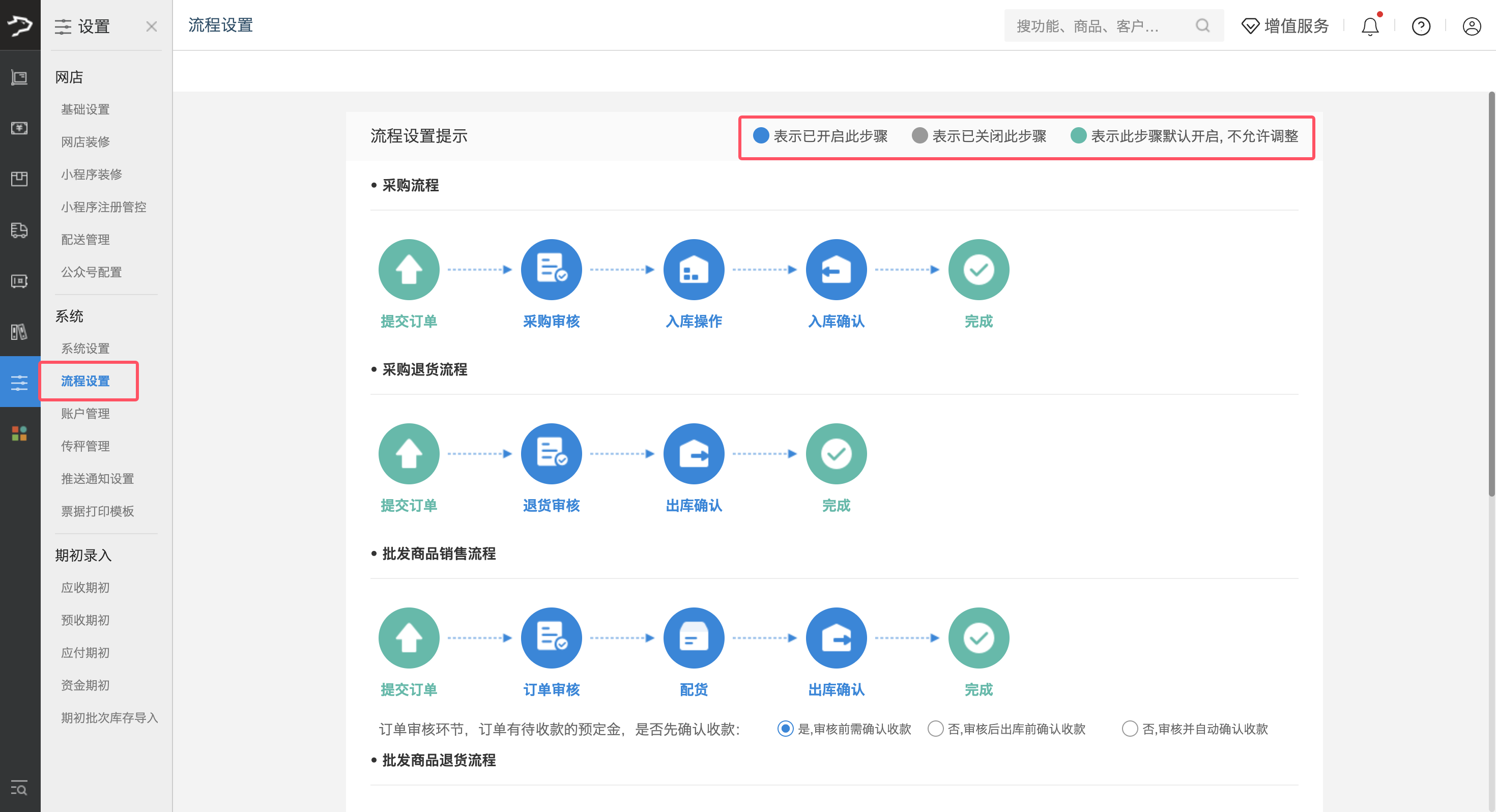Viewport: 1496px width, 812px height.
Task: Close the 设置 side panel
Action: [x=152, y=26]
